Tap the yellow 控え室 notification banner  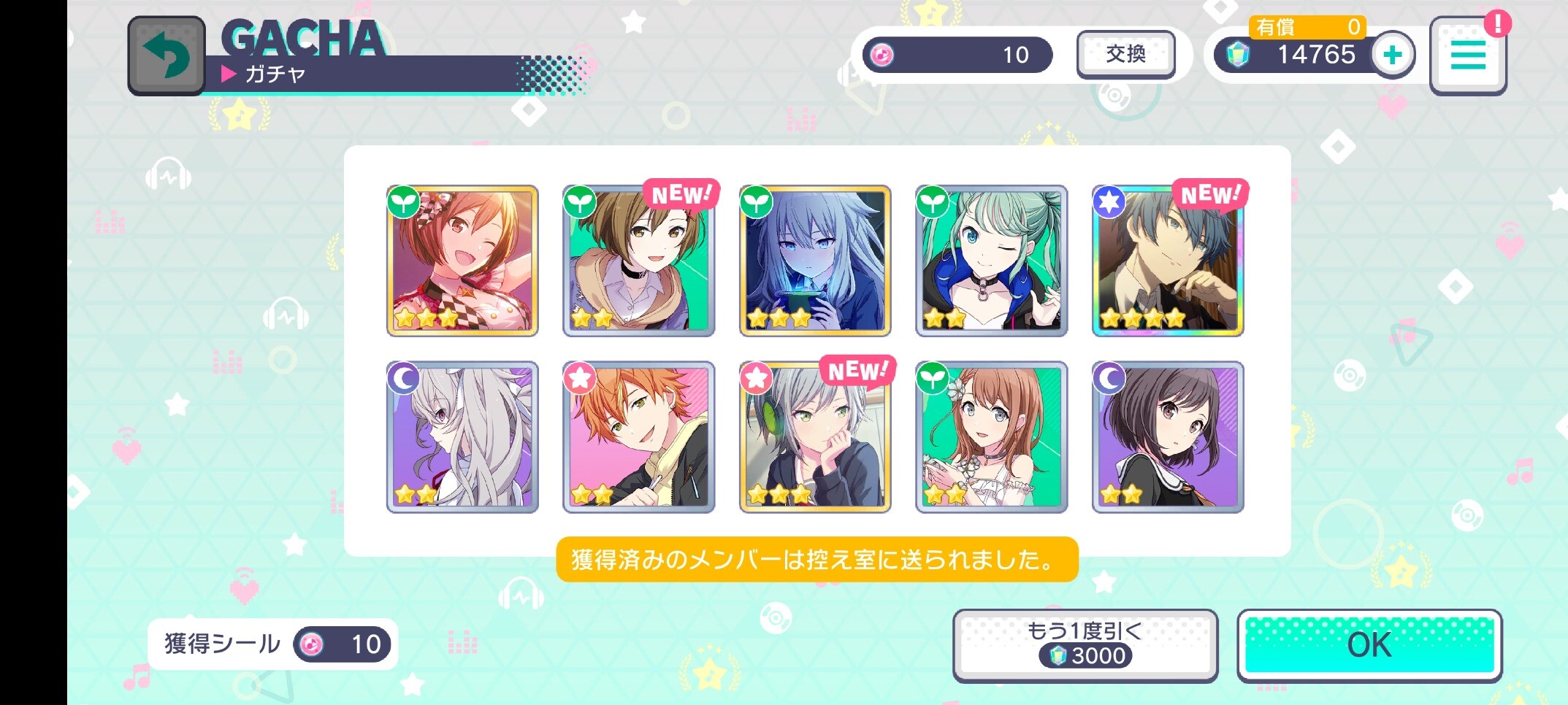[816, 560]
